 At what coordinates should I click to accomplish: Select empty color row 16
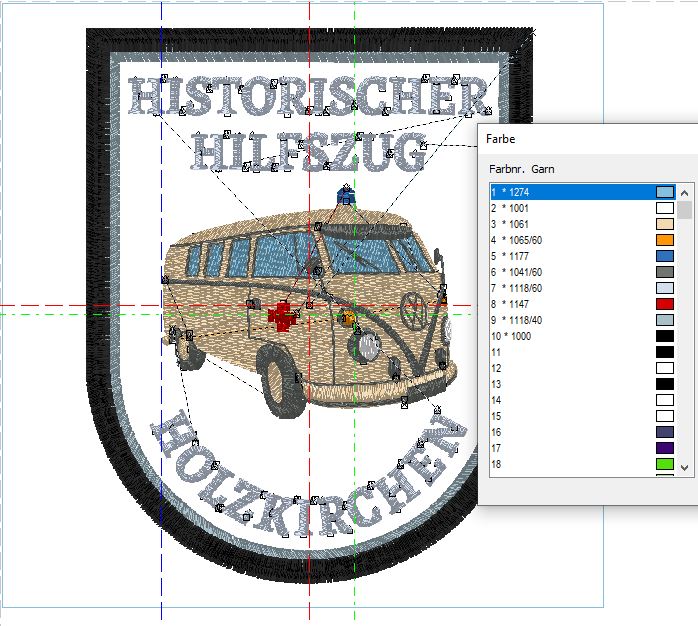click(583, 432)
